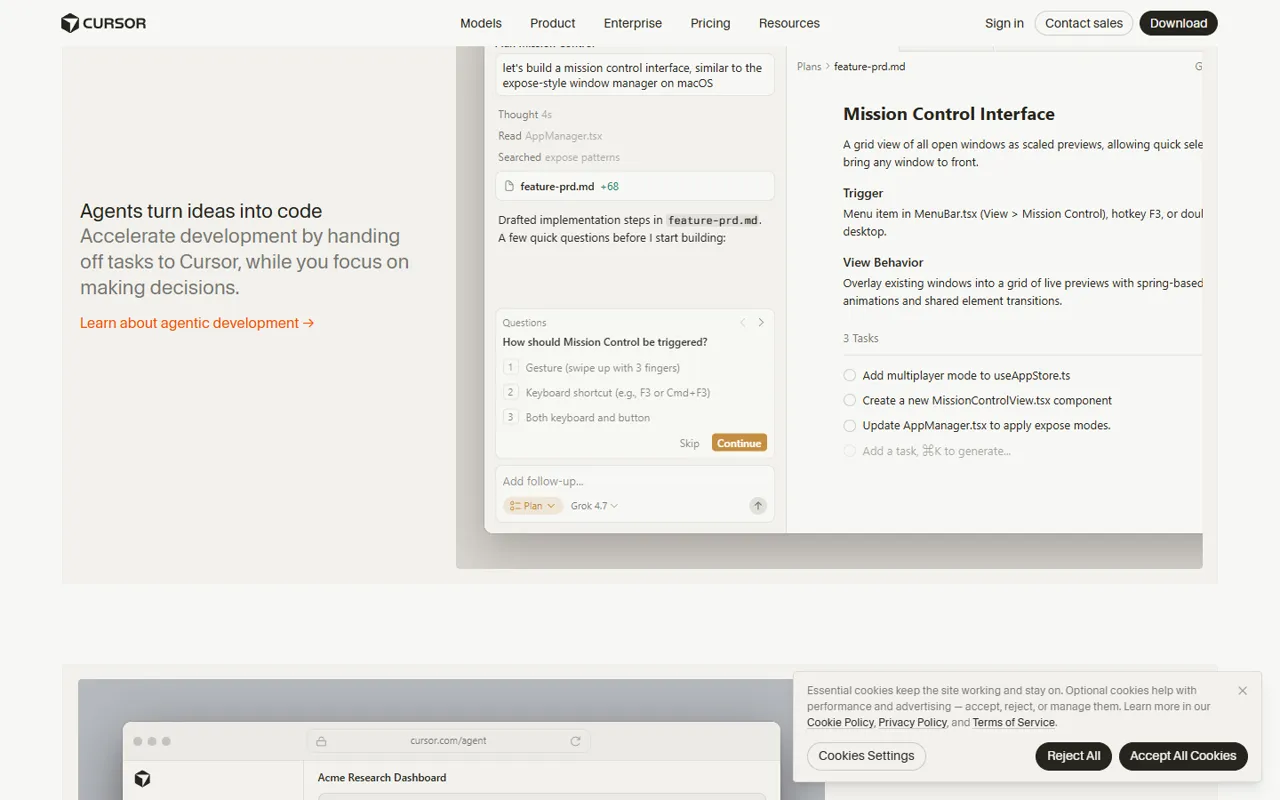Click the orange Continue button

739,443
